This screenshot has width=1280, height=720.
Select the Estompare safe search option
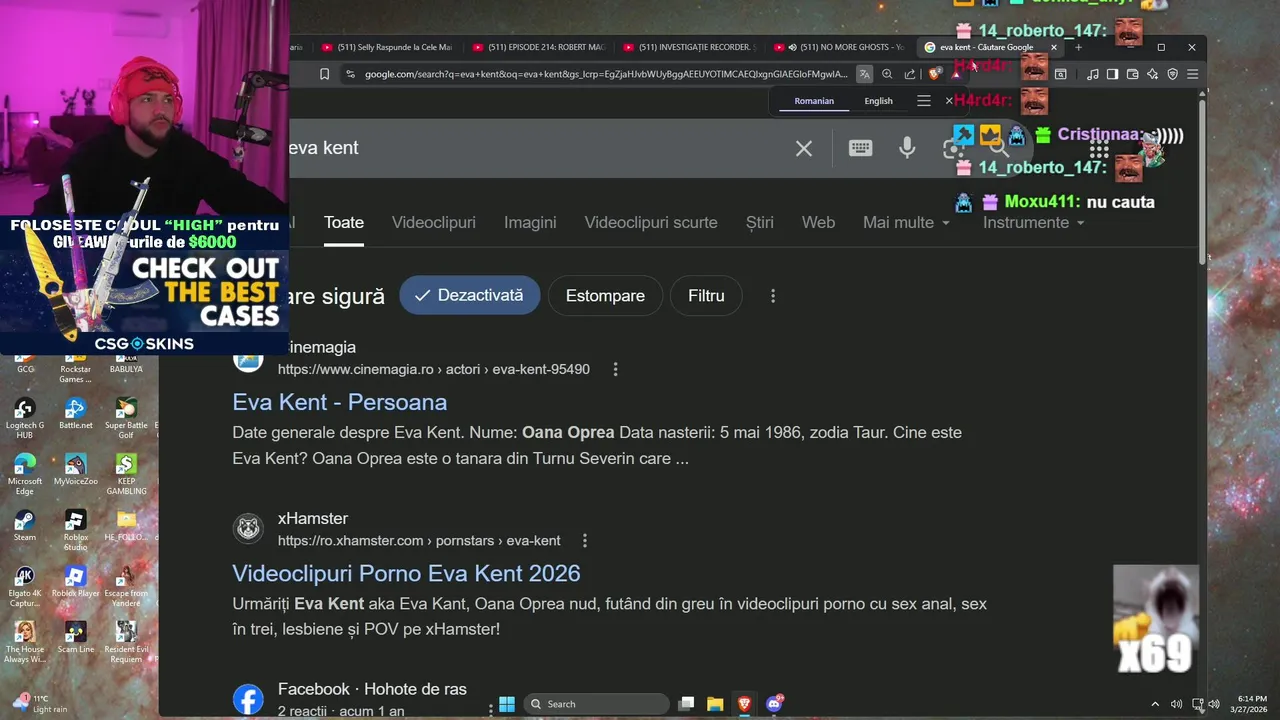(x=605, y=295)
